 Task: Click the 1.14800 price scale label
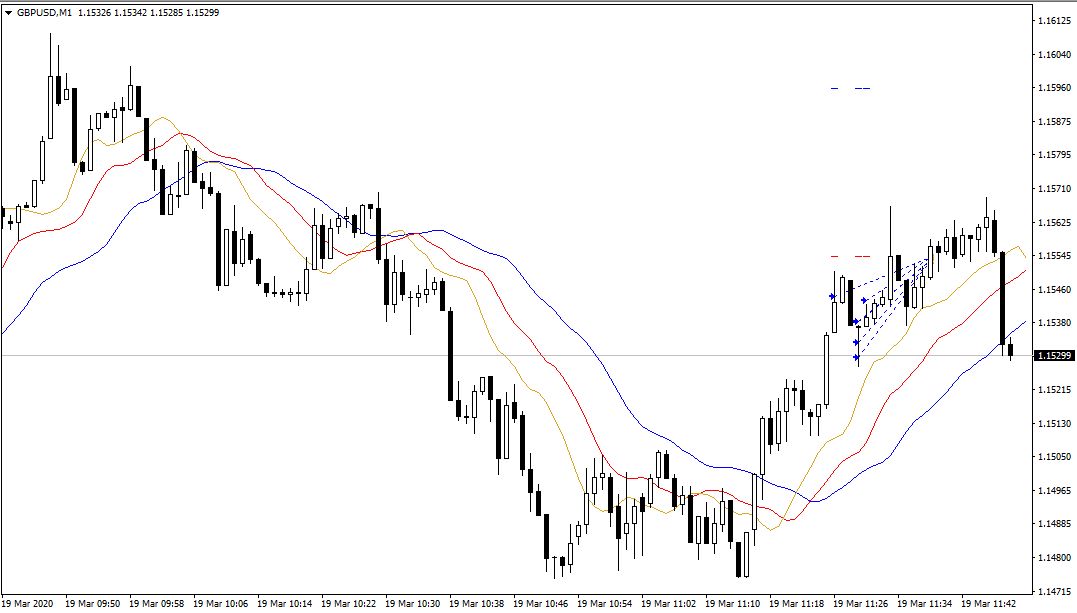click(x=1054, y=557)
